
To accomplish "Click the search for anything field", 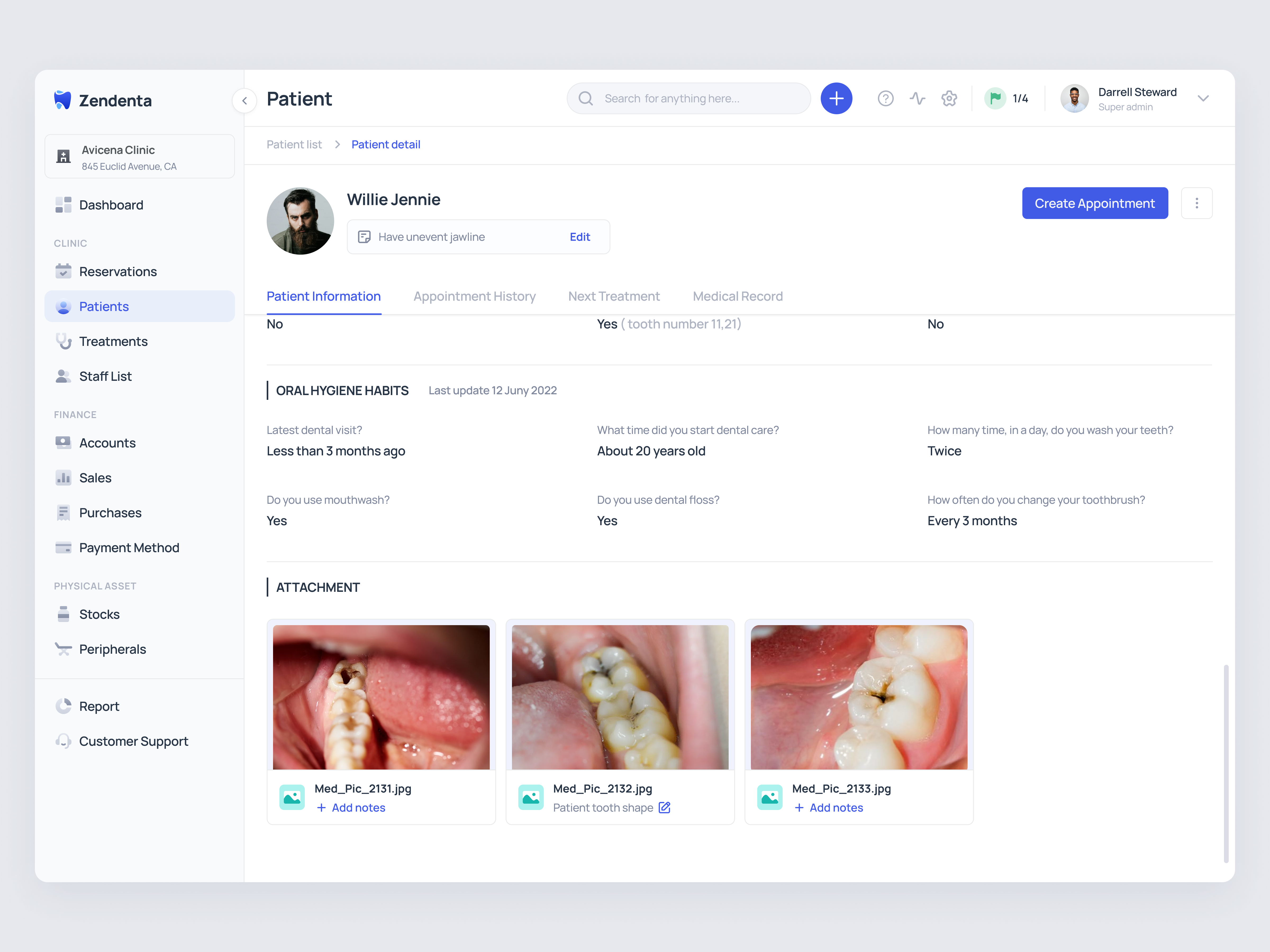I will 688,98.
